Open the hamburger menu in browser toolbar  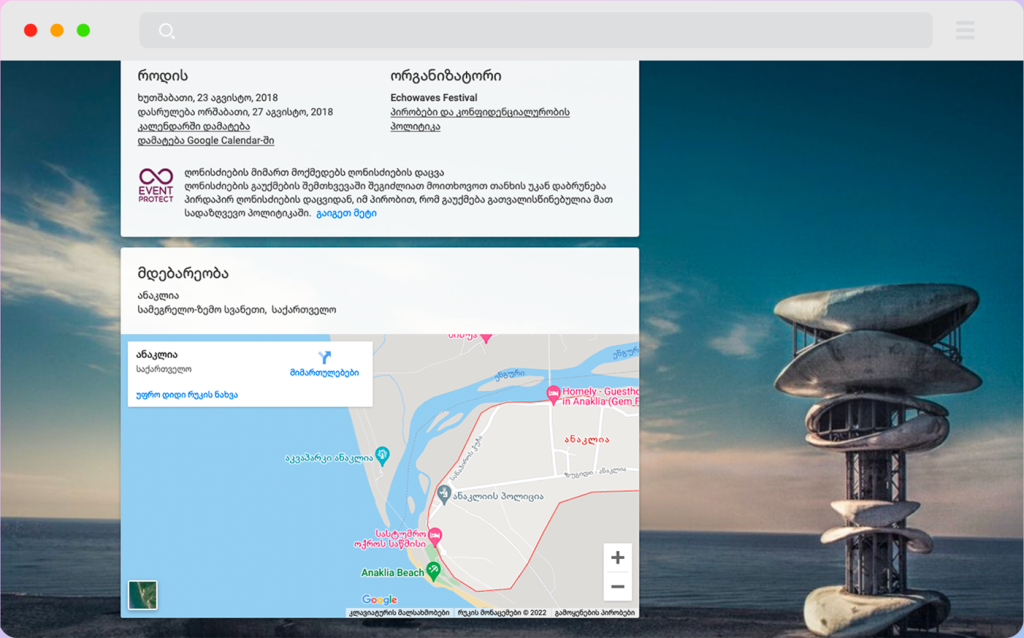(965, 30)
